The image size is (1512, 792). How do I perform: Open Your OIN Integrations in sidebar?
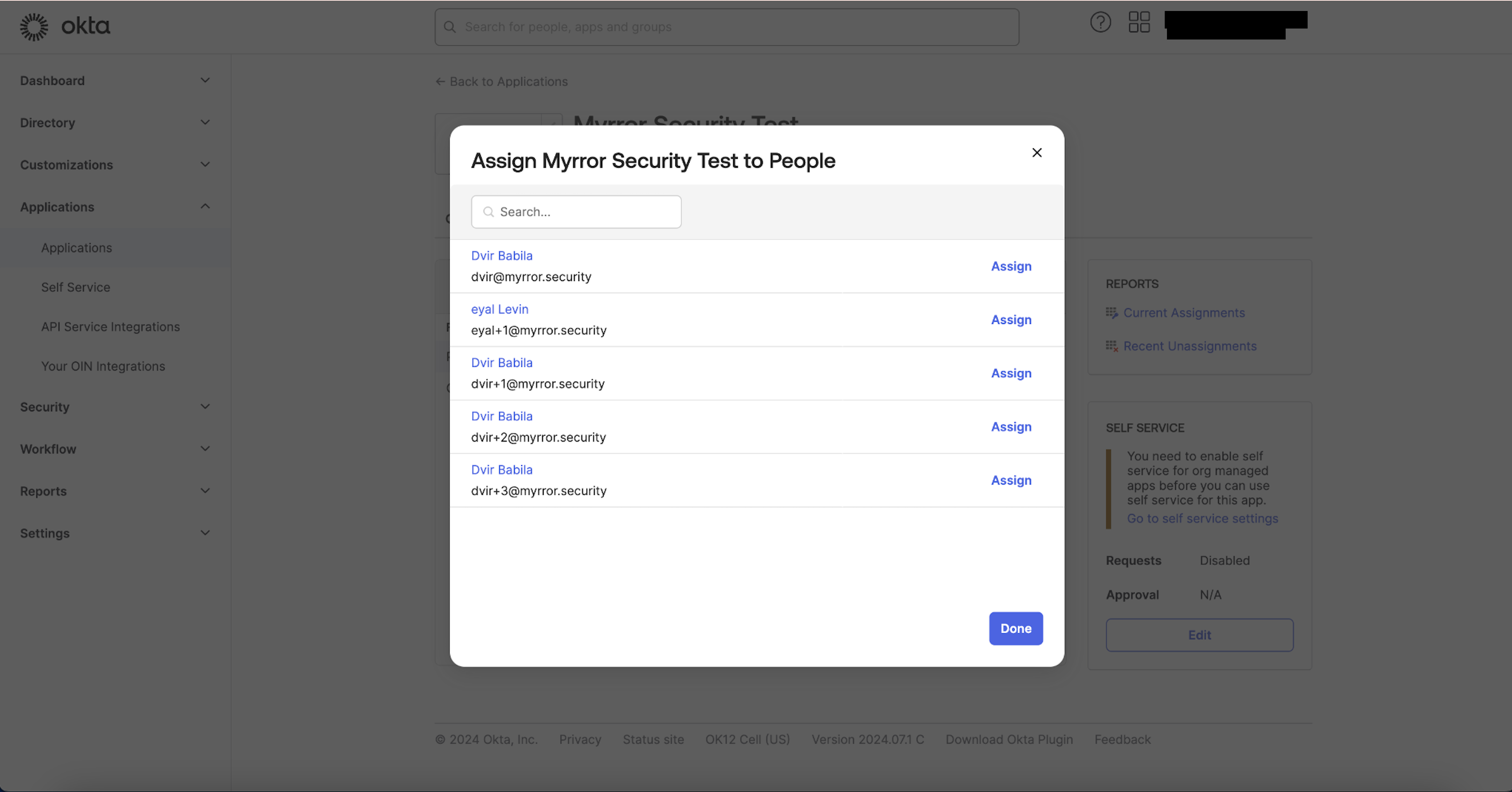click(x=103, y=366)
